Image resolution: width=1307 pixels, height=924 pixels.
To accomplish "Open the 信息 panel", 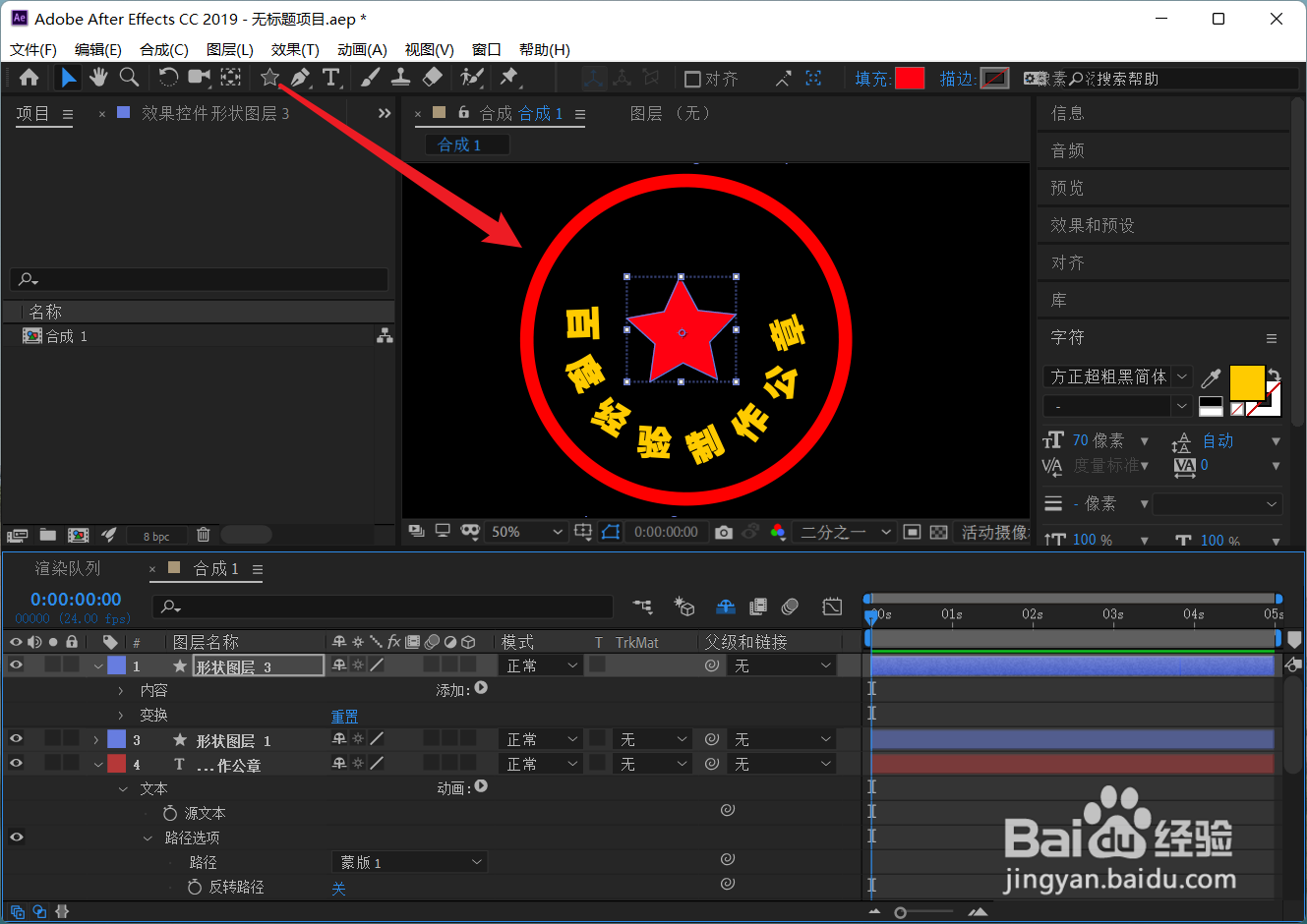I will pos(1067,113).
